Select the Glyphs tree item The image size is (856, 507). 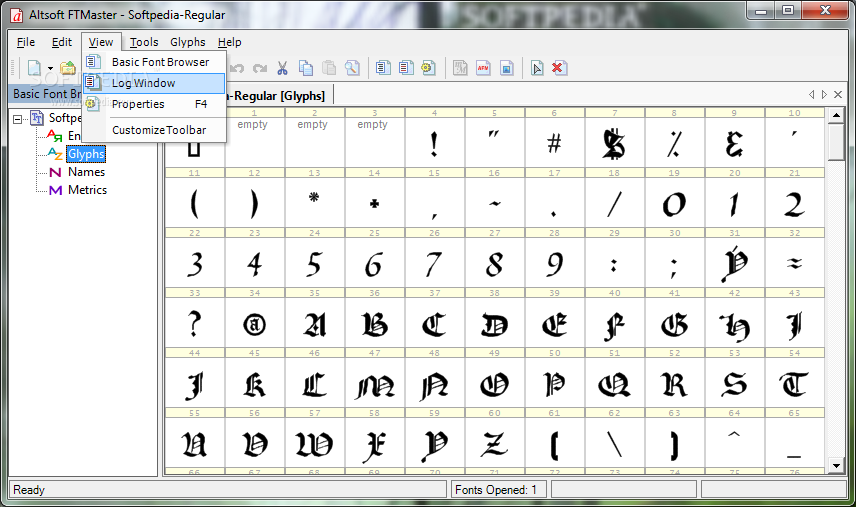(86, 154)
